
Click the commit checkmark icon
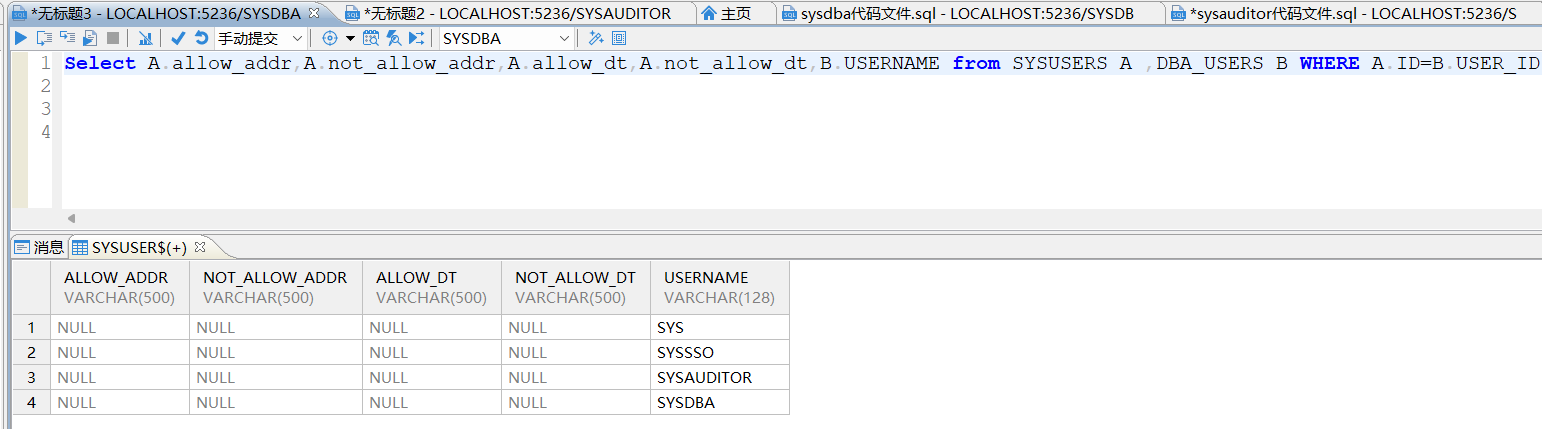(178, 38)
